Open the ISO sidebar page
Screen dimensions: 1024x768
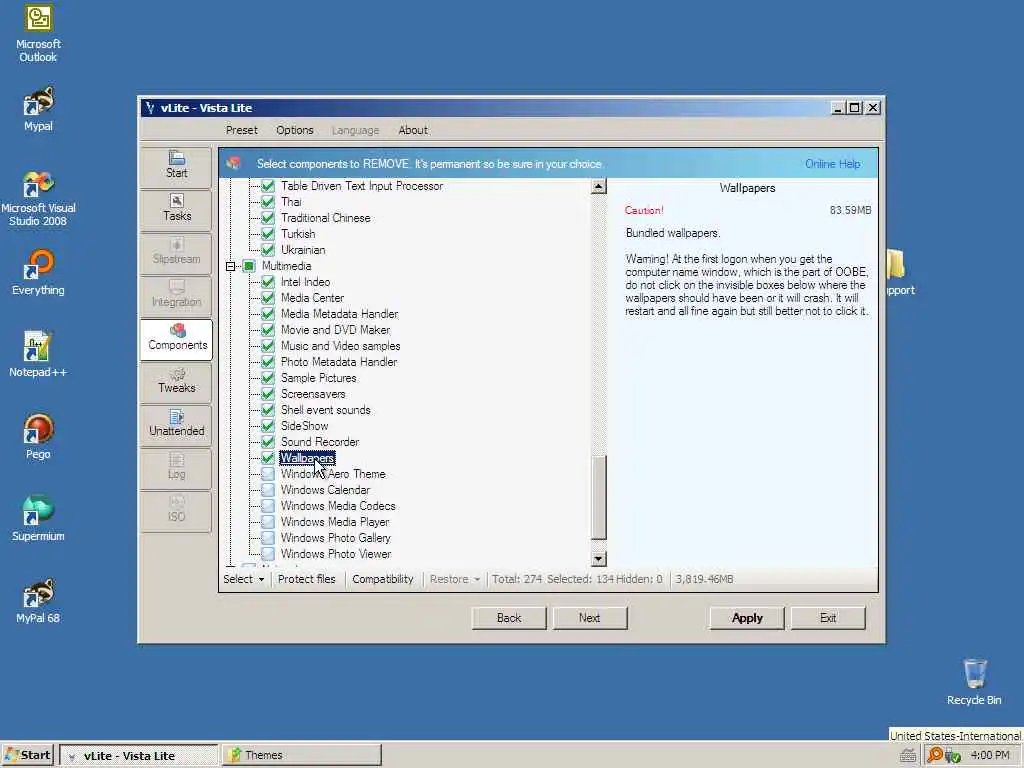[176, 510]
